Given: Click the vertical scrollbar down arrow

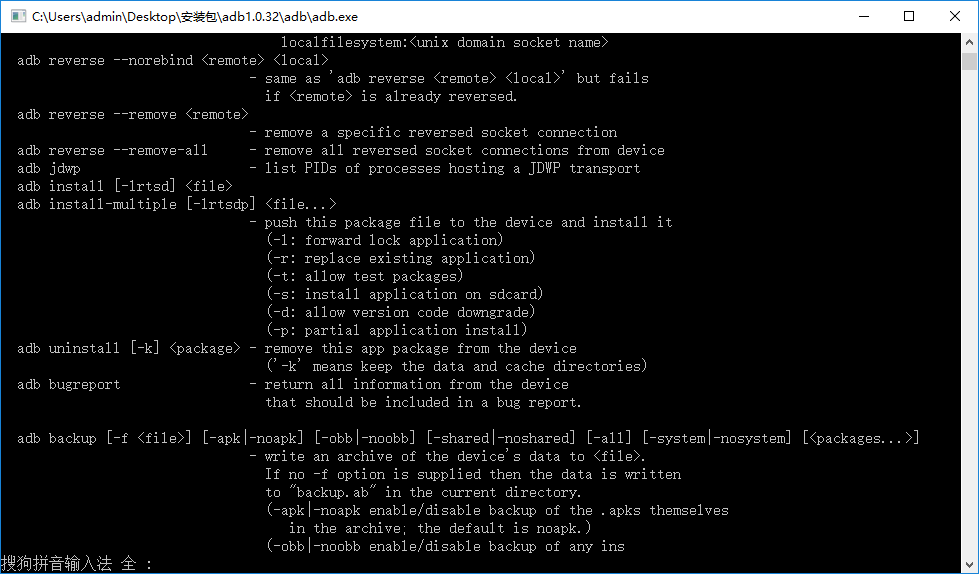Looking at the screenshot, I should point(969,564).
